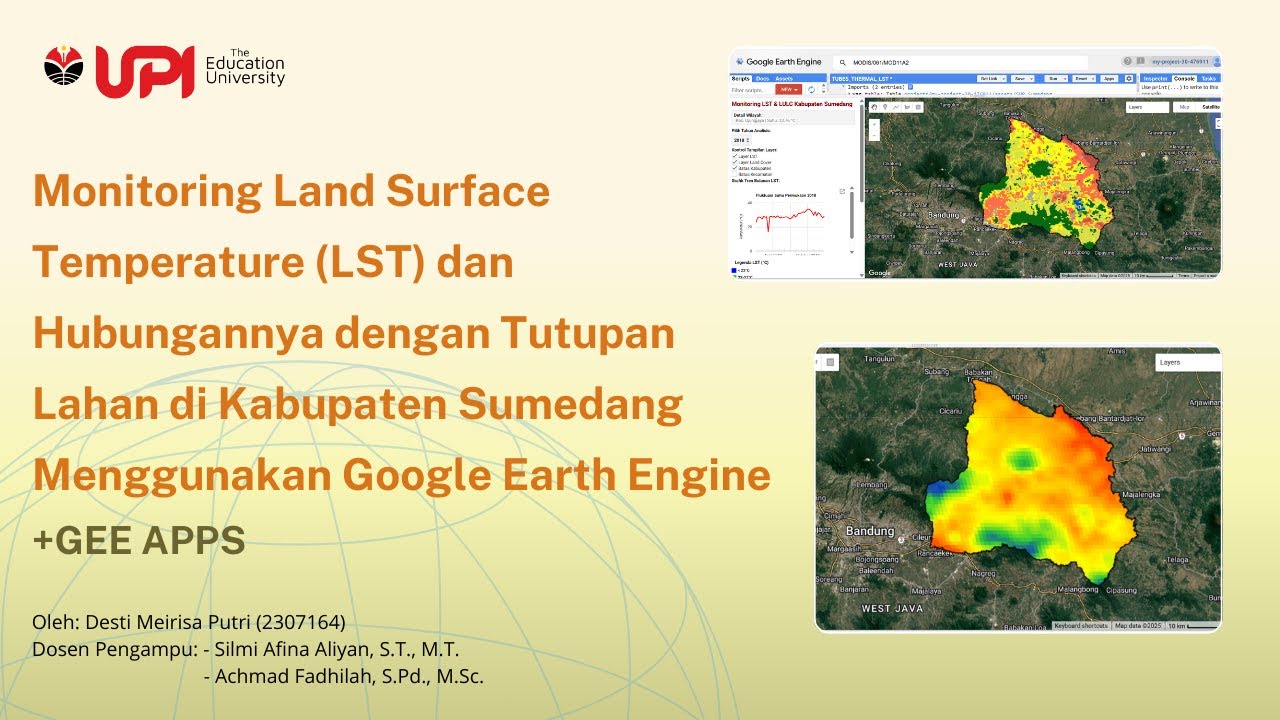
Task: Click the Apps button
Action: 1109,79
